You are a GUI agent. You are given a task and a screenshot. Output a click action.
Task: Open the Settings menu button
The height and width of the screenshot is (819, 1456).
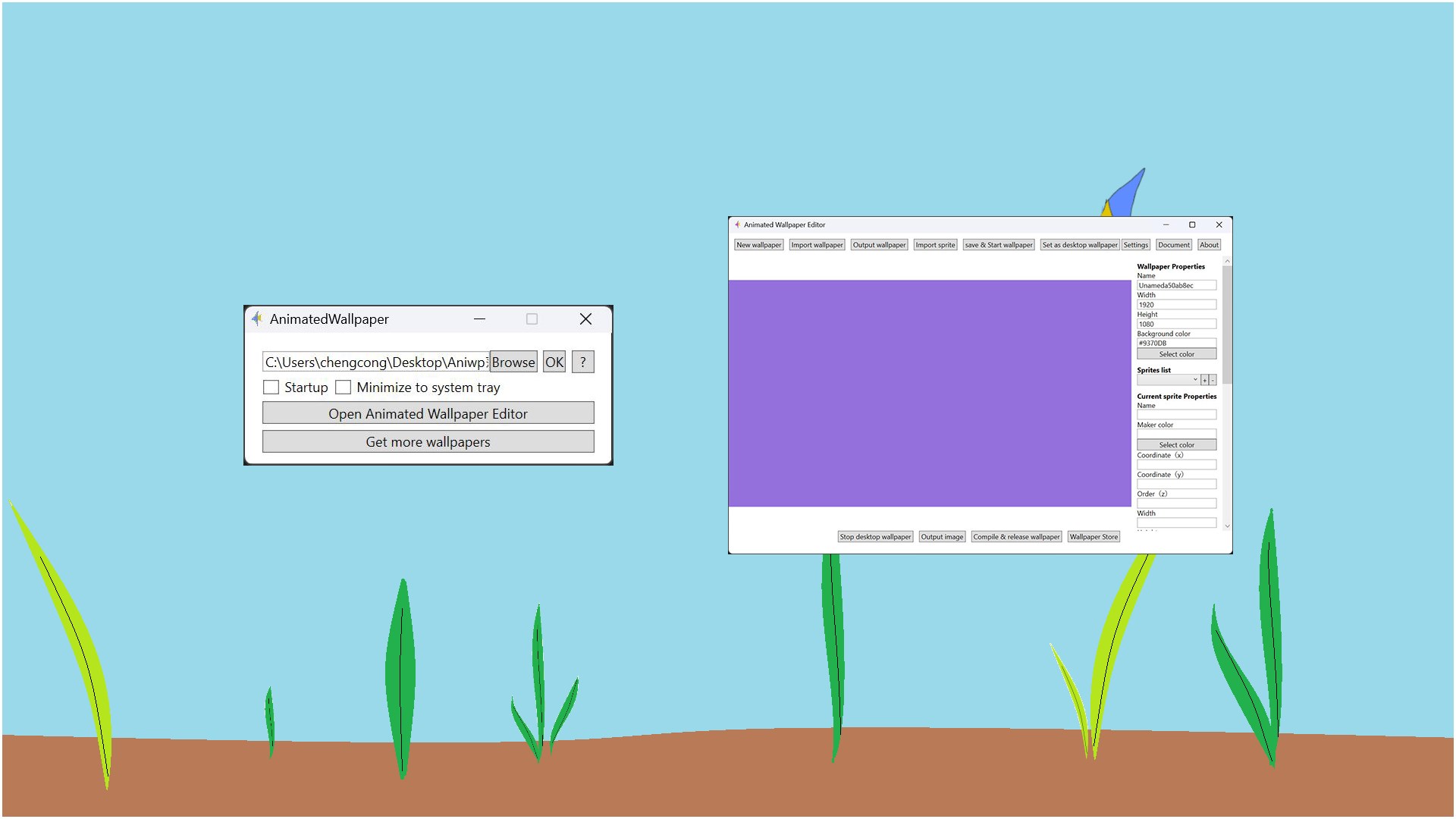pyautogui.click(x=1135, y=245)
